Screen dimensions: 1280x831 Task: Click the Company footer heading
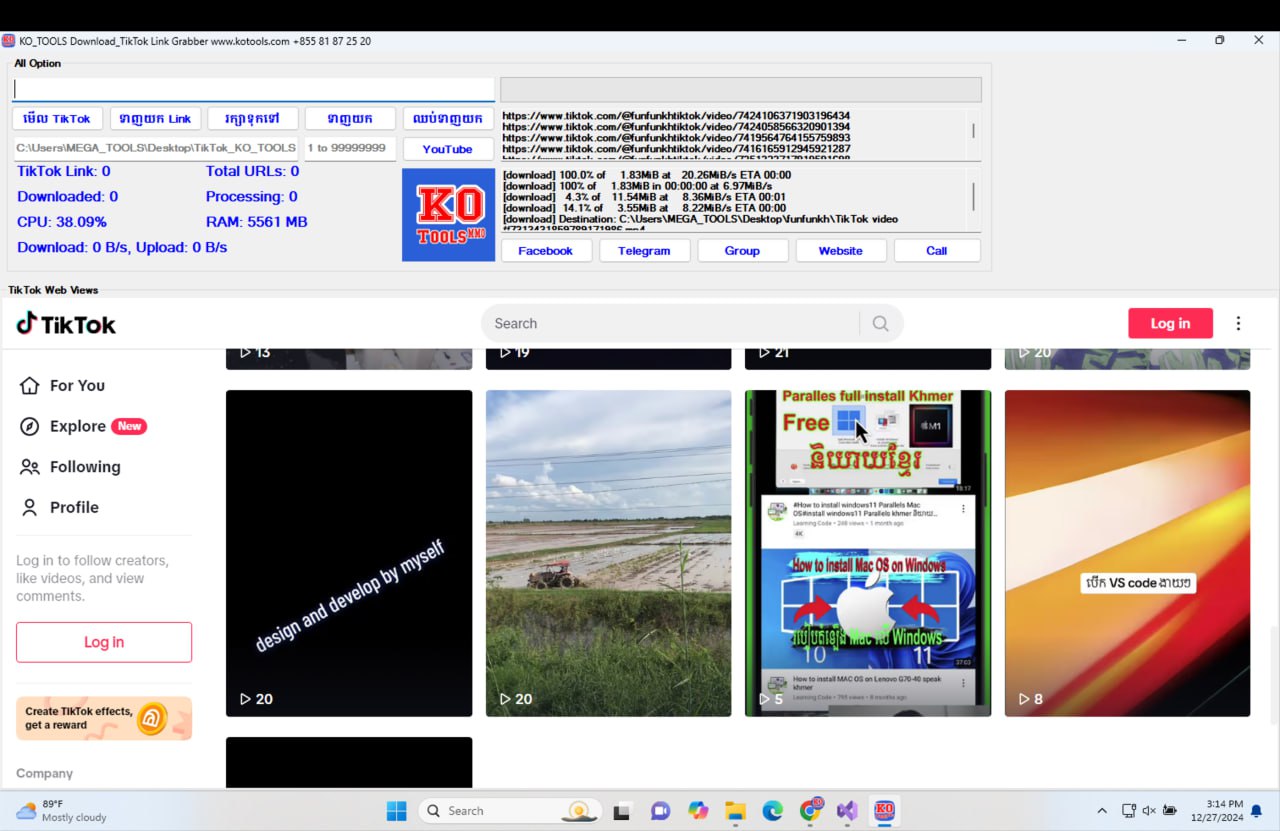click(x=44, y=774)
